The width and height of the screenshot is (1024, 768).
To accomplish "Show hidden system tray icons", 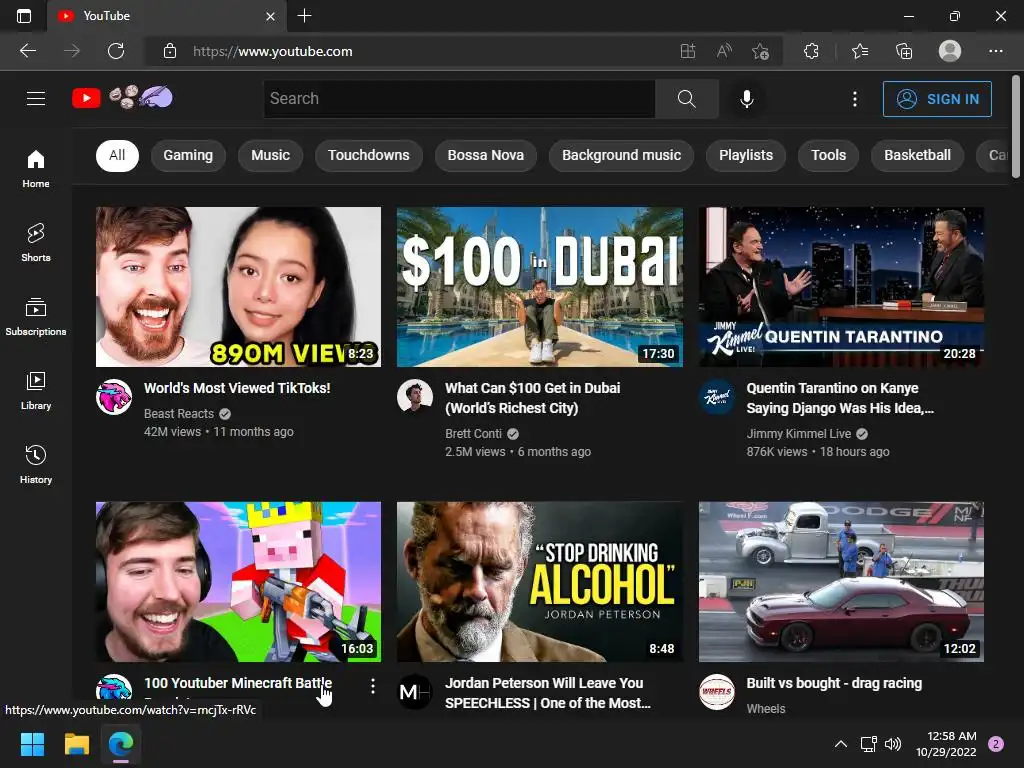I will [x=841, y=744].
